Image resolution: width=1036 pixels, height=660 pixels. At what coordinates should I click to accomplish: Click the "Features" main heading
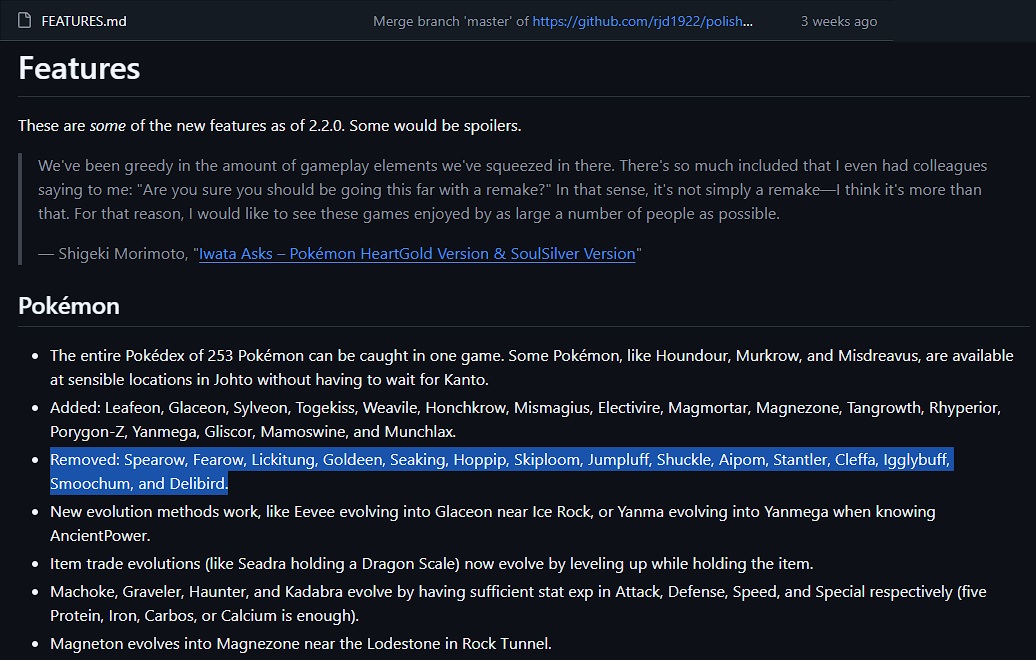tap(79, 68)
